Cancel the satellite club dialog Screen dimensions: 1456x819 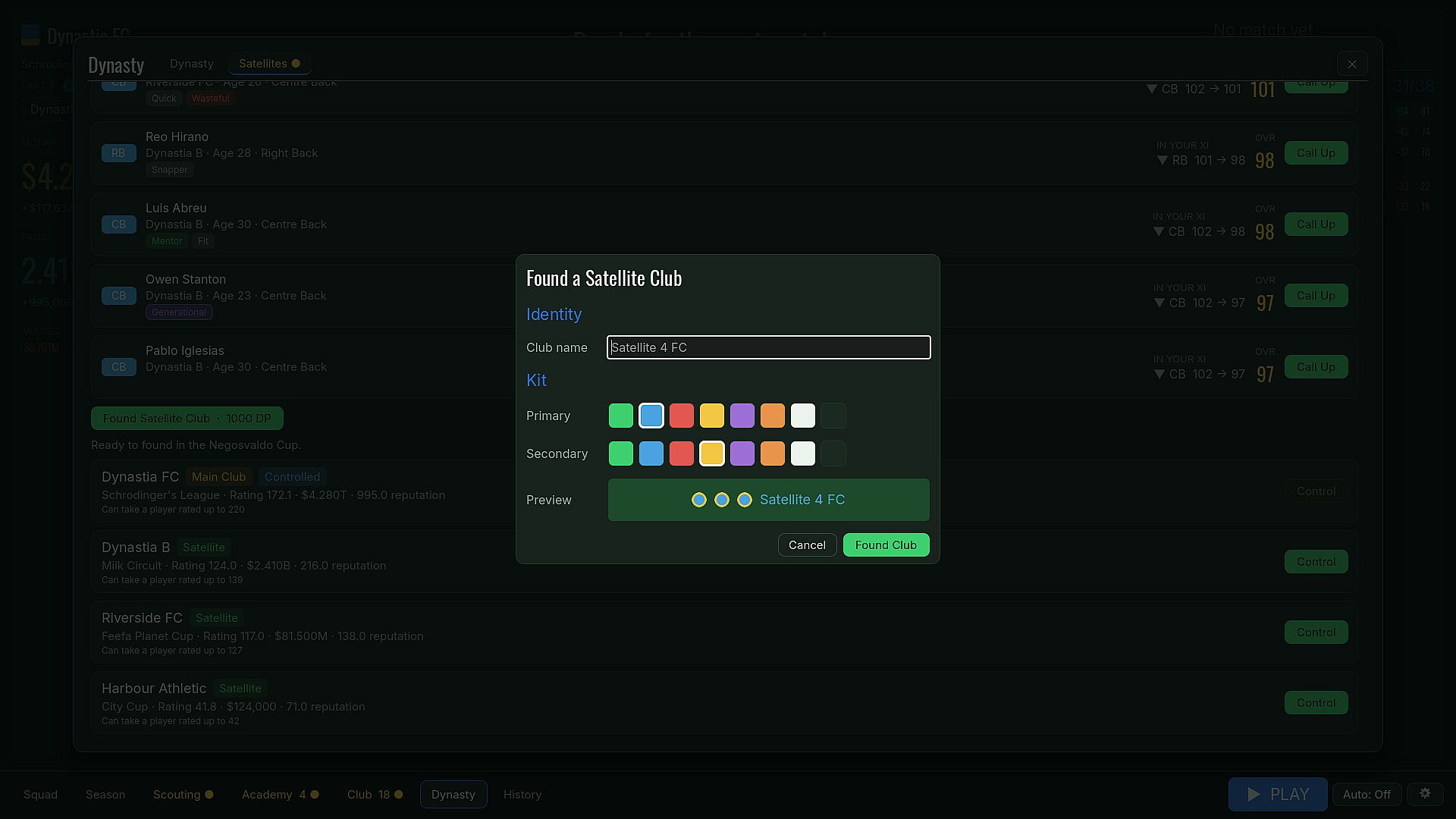[x=807, y=545]
